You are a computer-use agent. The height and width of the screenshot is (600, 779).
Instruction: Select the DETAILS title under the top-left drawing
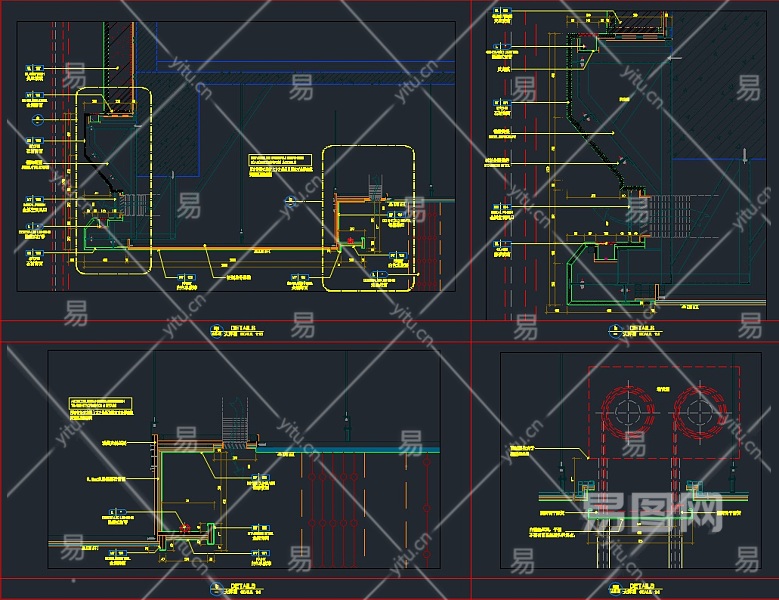tap(243, 328)
